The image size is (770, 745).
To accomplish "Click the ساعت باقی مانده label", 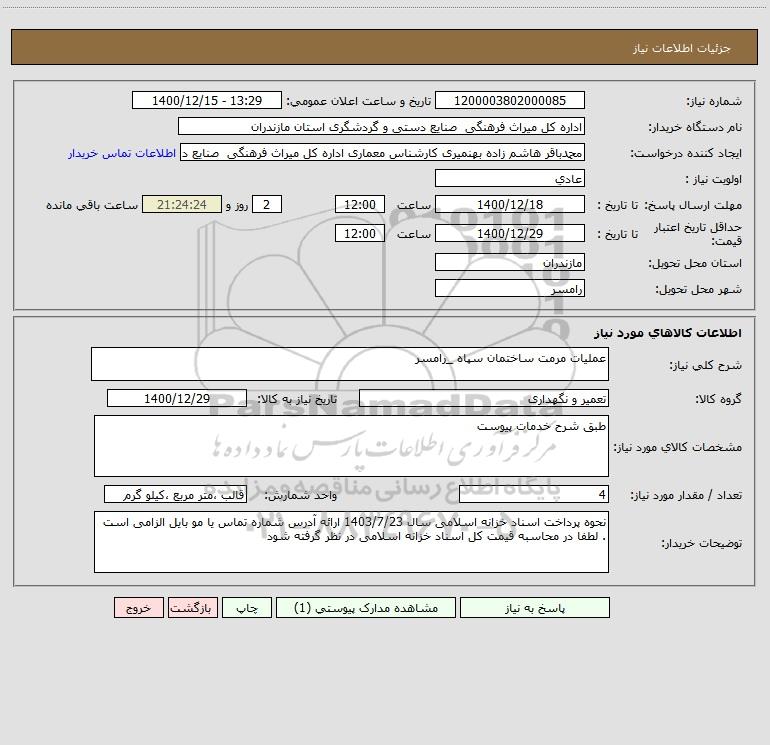I will [92, 205].
